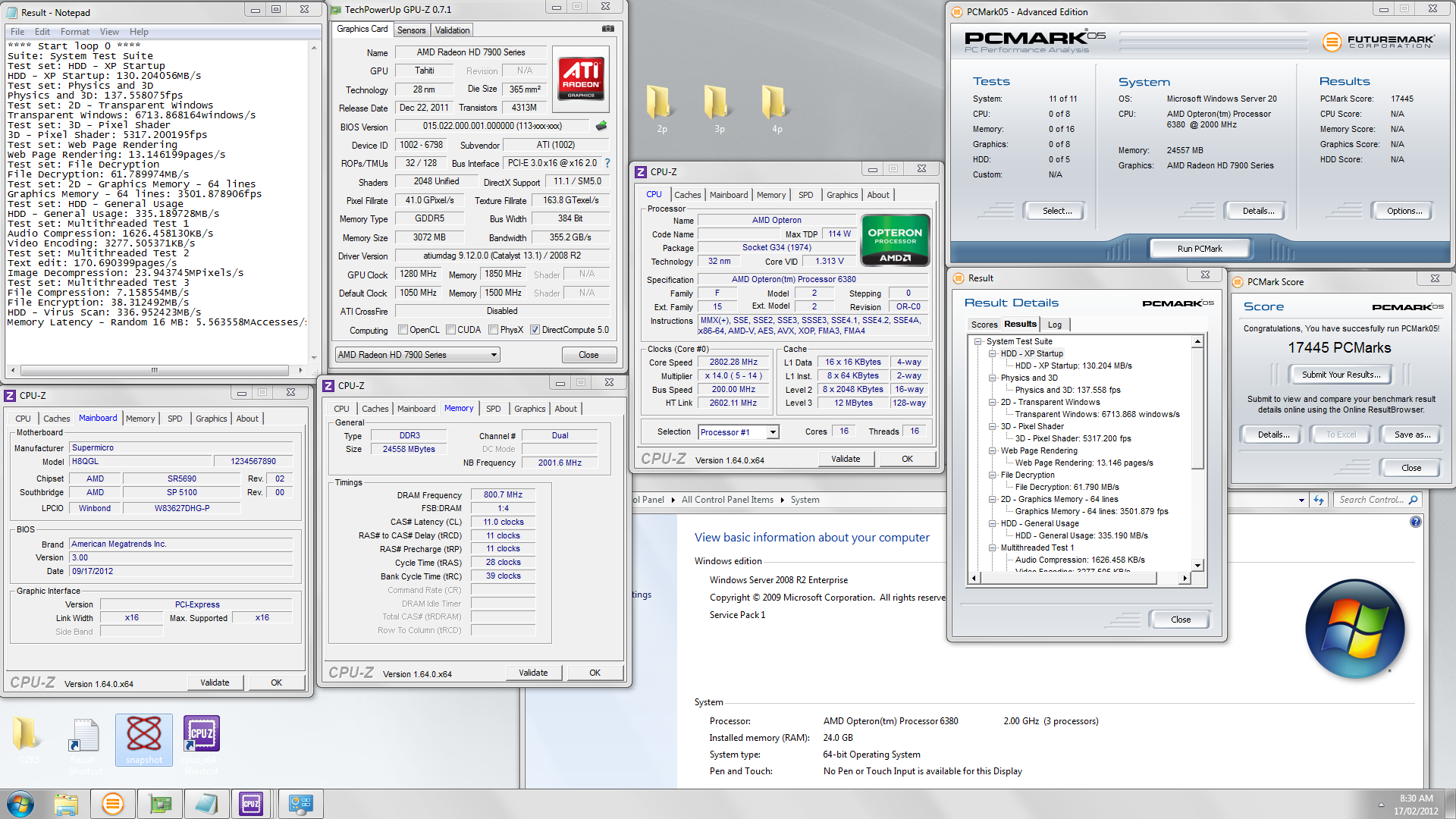Screen dimensions: 1456x819
Task: Switch to Control Panel via taskbar icon
Action: point(301,804)
